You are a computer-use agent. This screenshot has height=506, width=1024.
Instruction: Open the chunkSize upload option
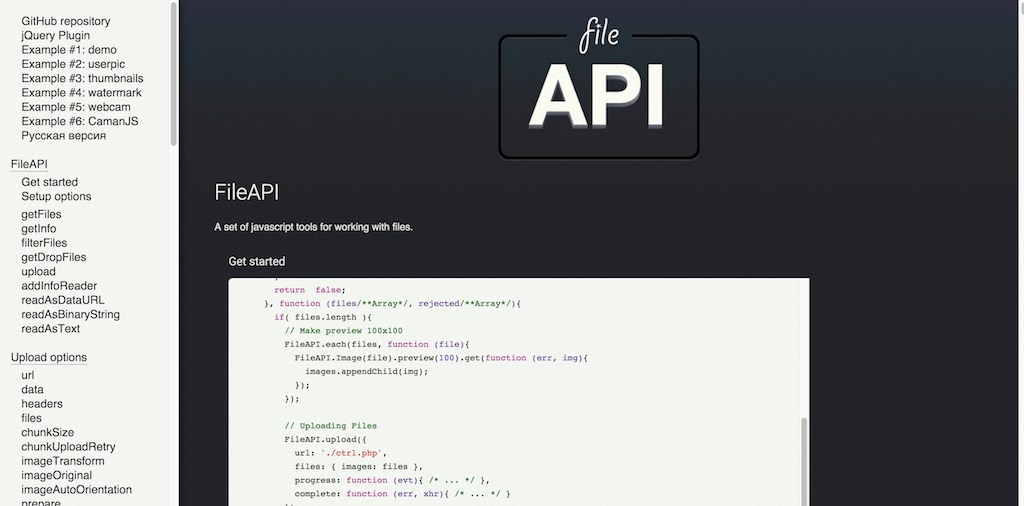(47, 433)
